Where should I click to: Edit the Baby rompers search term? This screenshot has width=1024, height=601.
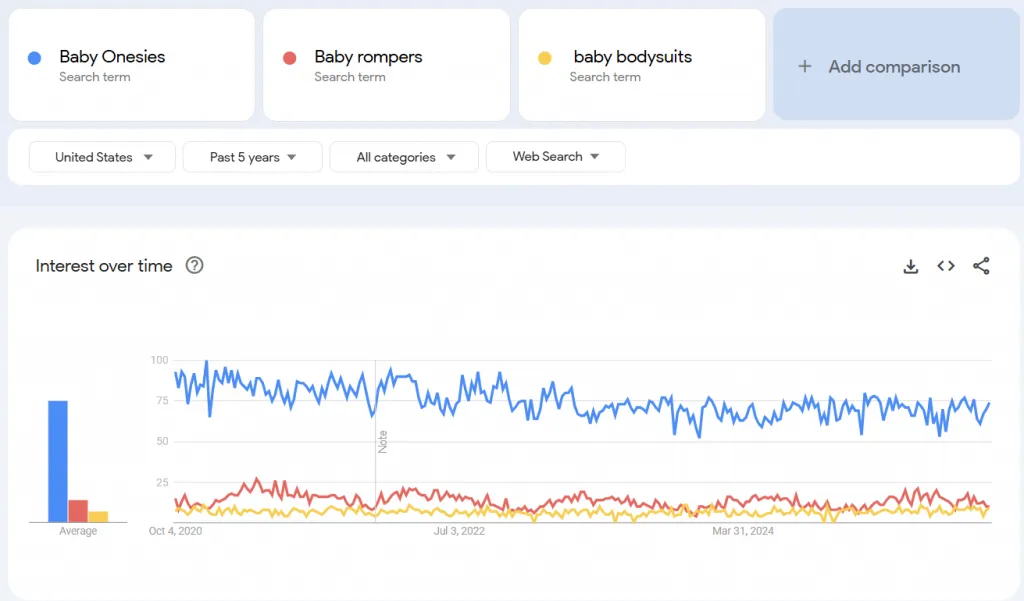(x=368, y=57)
